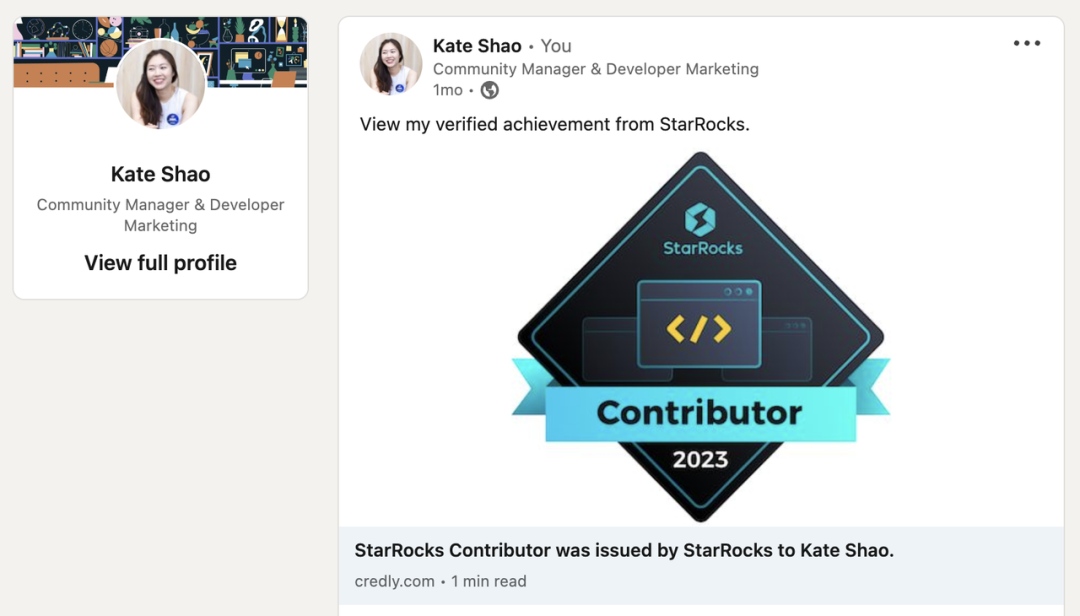Open sidebar profile picture of Kate Shao
This screenshot has height=616, width=1080.
(160, 84)
